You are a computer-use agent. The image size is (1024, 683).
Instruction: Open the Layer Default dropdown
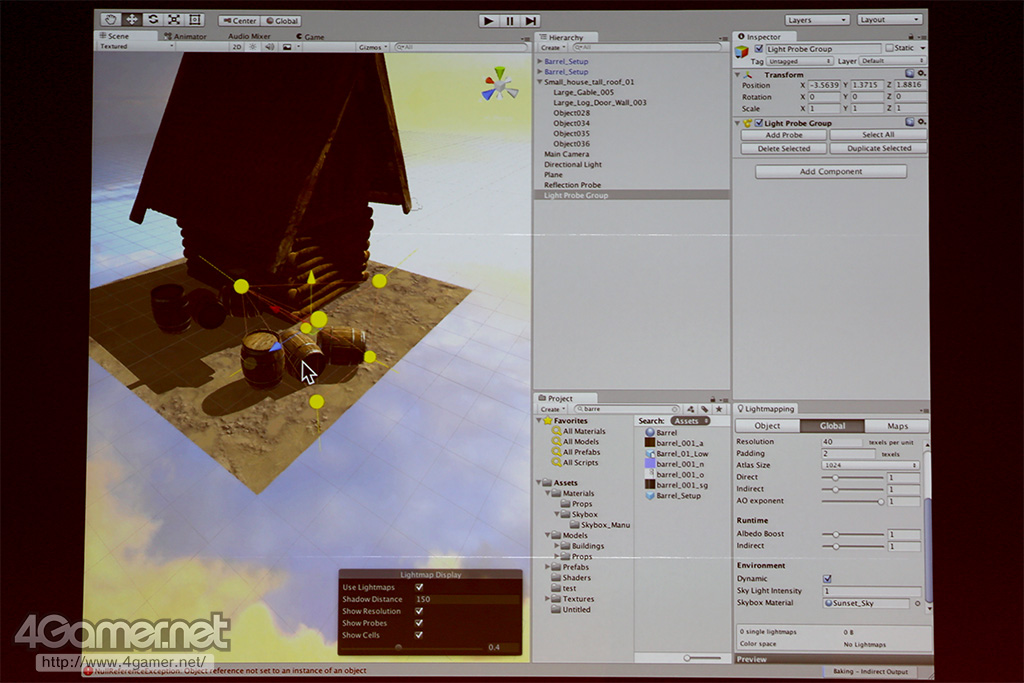tap(892, 61)
